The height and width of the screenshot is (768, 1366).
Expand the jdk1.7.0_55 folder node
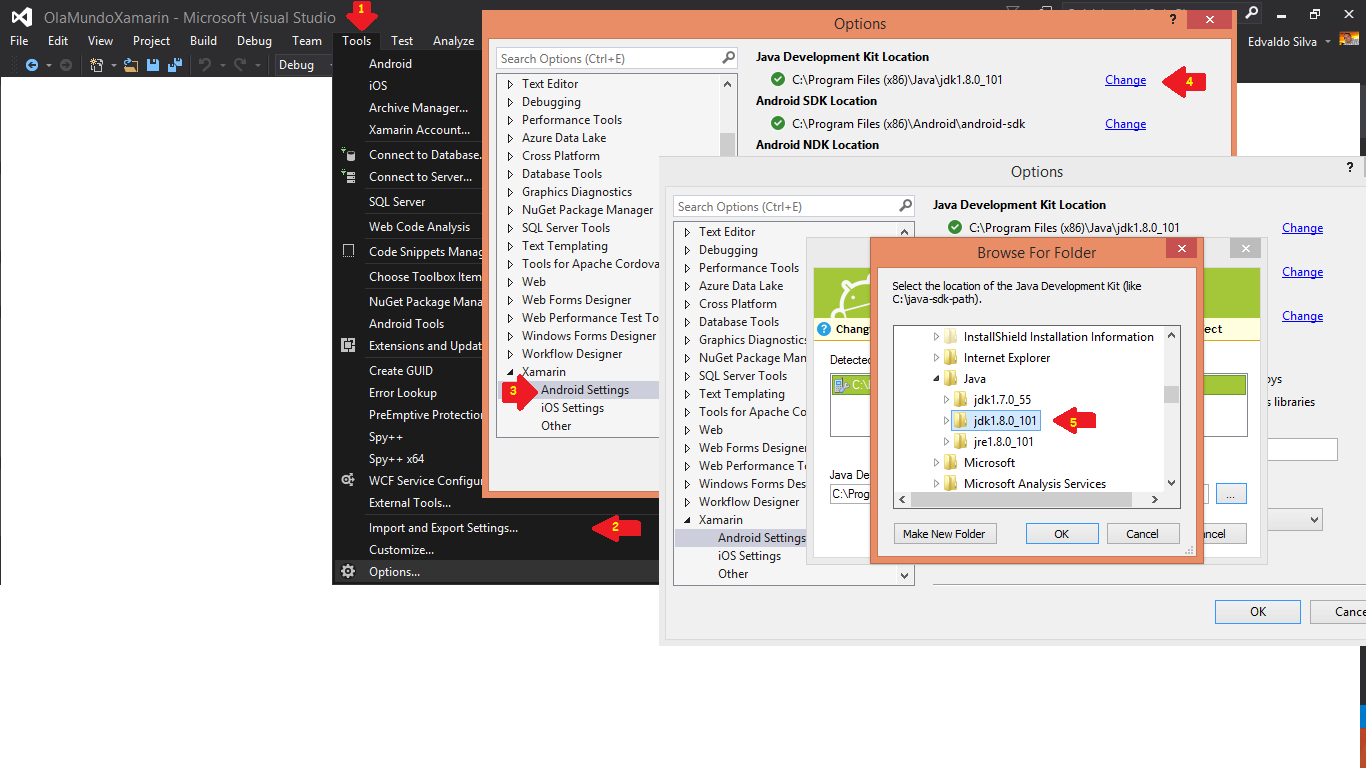click(x=946, y=400)
